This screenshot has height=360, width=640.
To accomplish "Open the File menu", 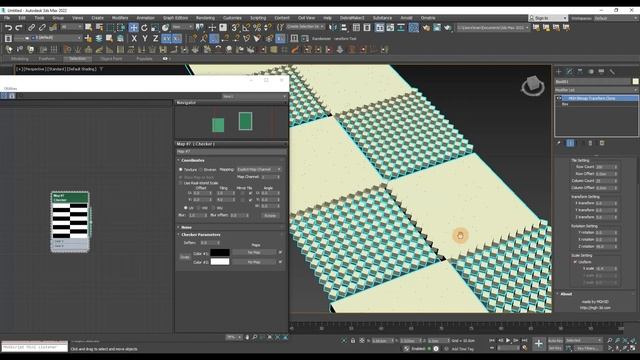I will [x=7, y=18].
